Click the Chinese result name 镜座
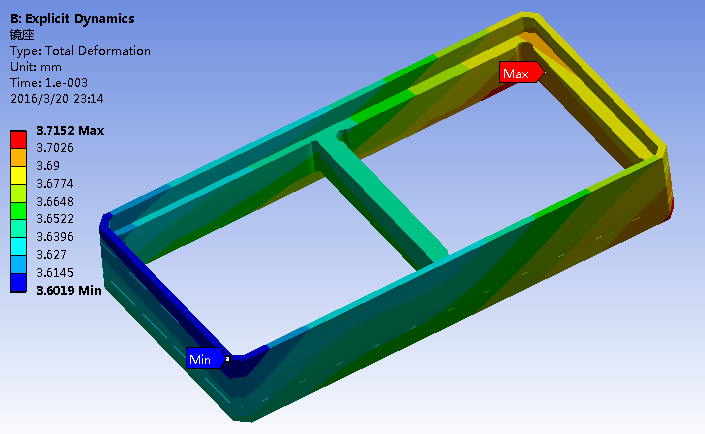Viewport: 705px width, 434px height. point(22,35)
